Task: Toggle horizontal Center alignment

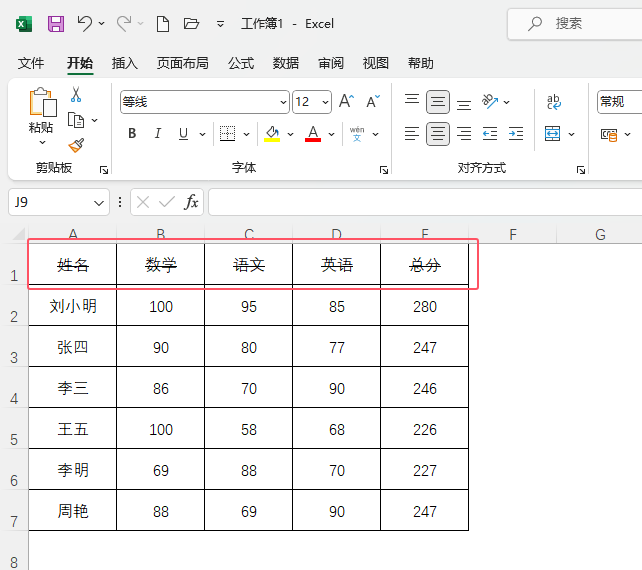Action: tap(438, 133)
